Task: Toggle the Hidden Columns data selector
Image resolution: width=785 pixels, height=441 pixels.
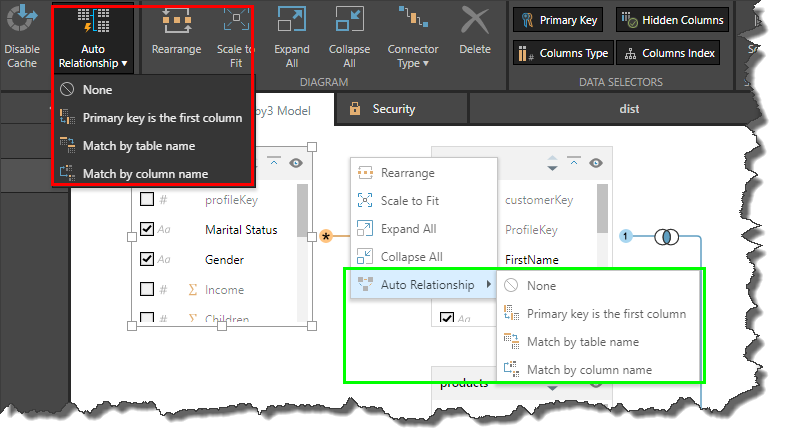Action: pyautogui.click(x=670, y=20)
